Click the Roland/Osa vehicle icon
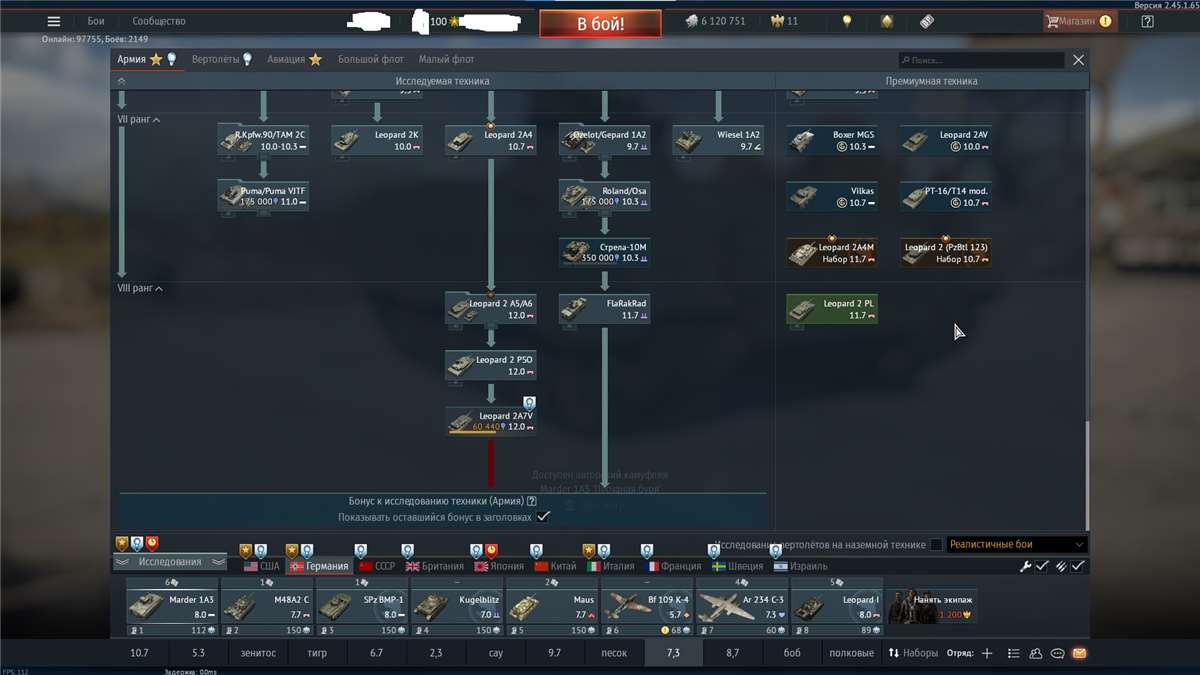Screen dimensions: 1200x675 [575, 197]
